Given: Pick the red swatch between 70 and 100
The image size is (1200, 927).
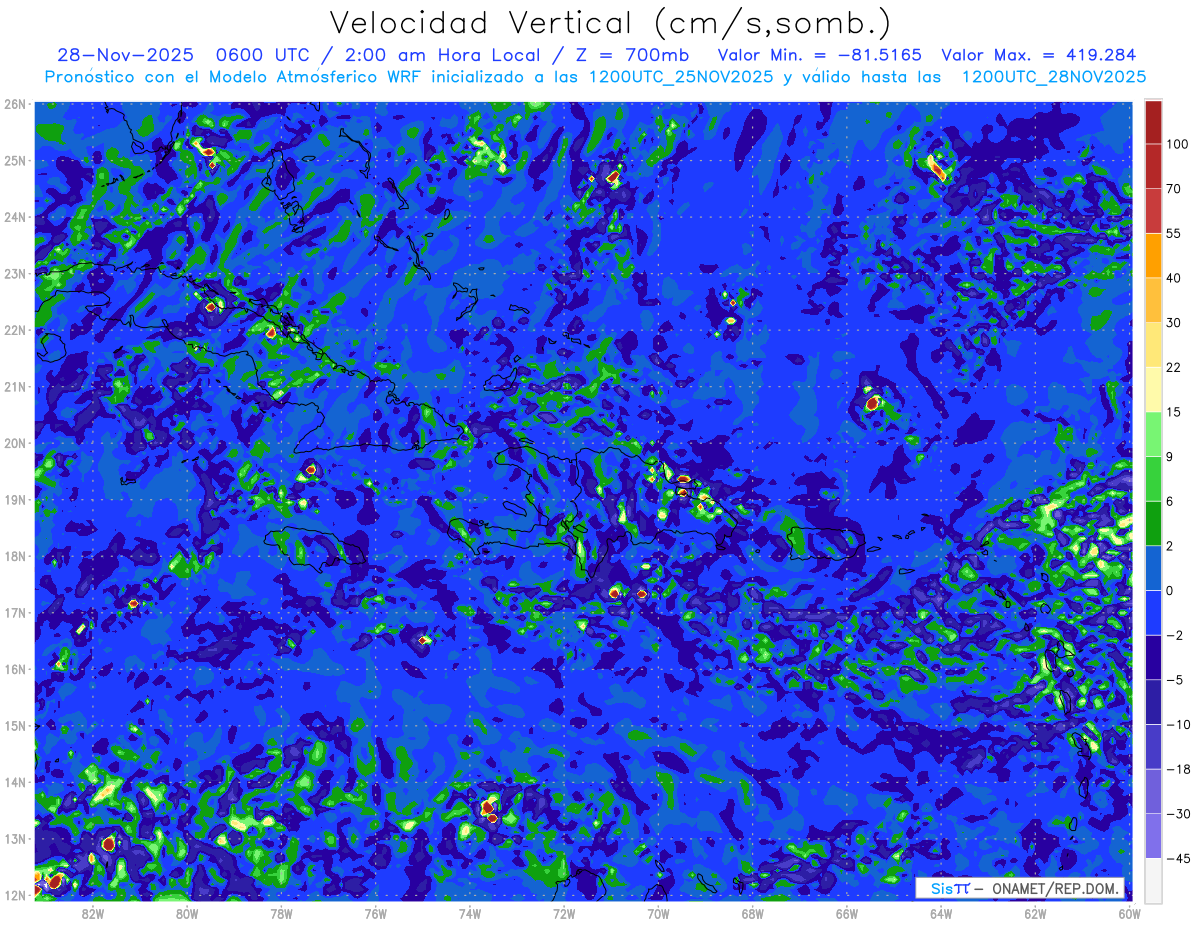Looking at the screenshot, I should tap(1153, 166).
